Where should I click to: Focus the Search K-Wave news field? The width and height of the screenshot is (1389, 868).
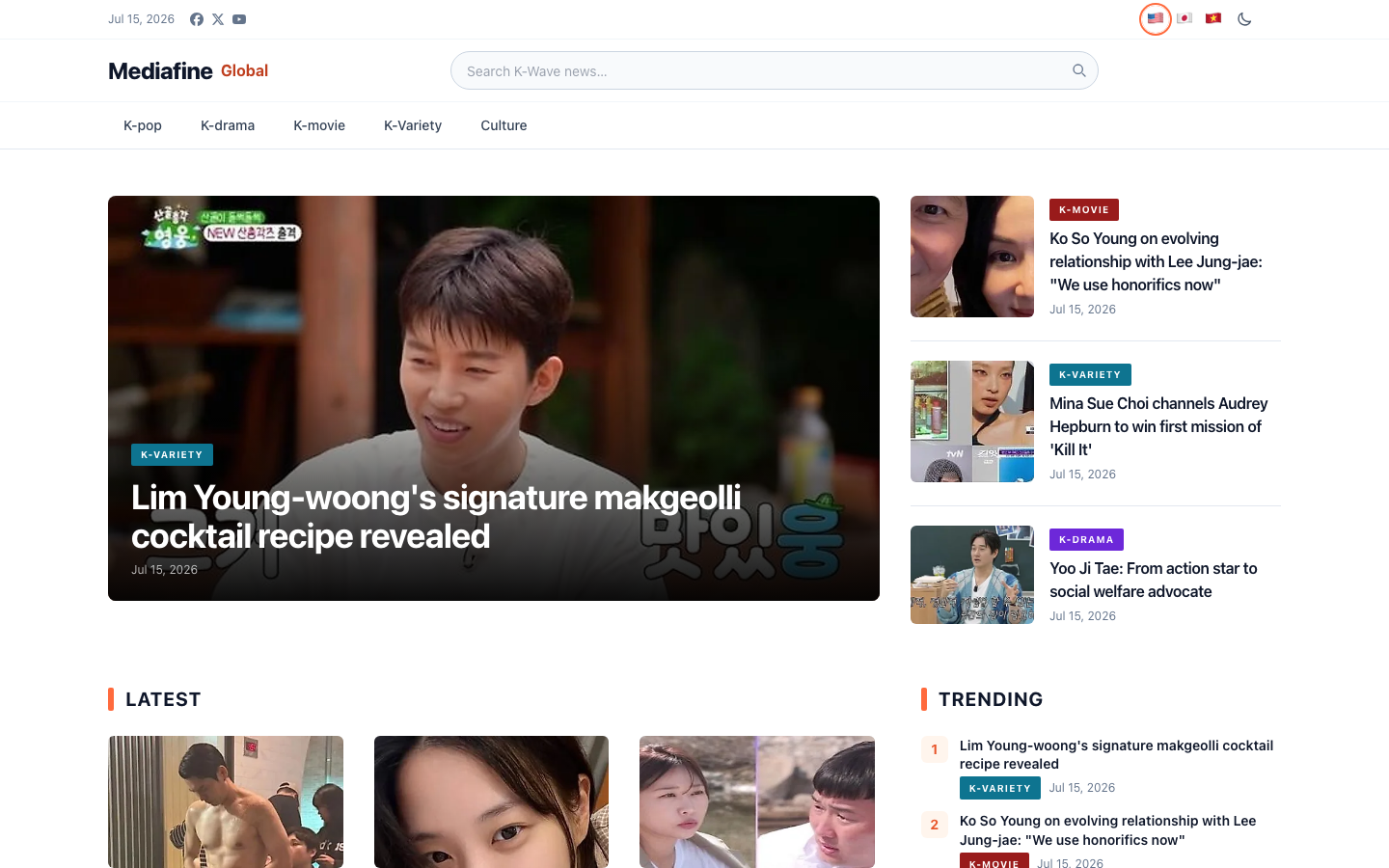pos(774,70)
